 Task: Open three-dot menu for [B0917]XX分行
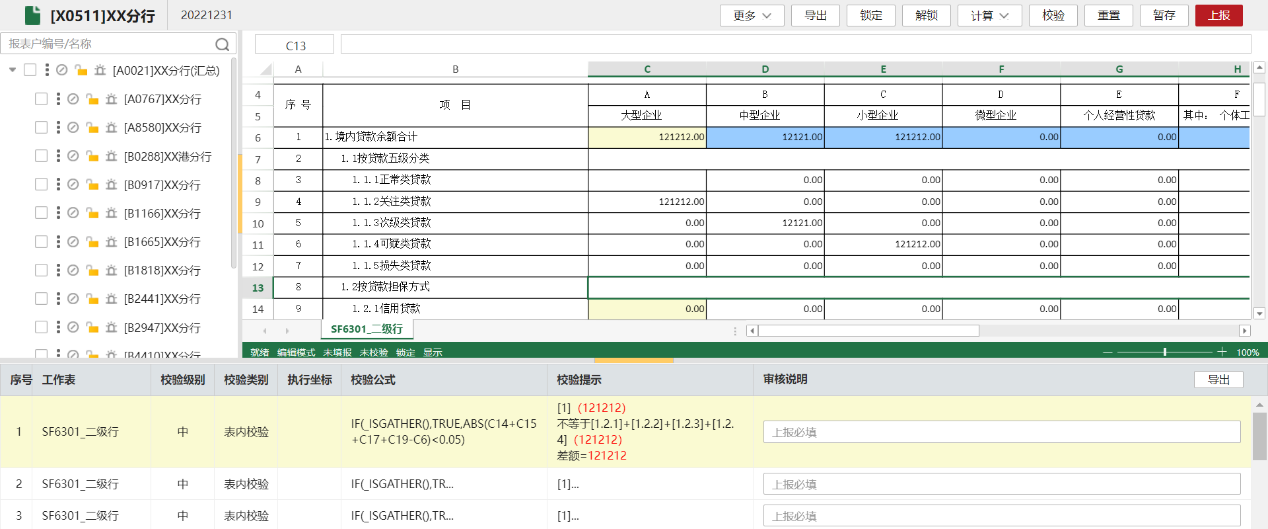58,185
